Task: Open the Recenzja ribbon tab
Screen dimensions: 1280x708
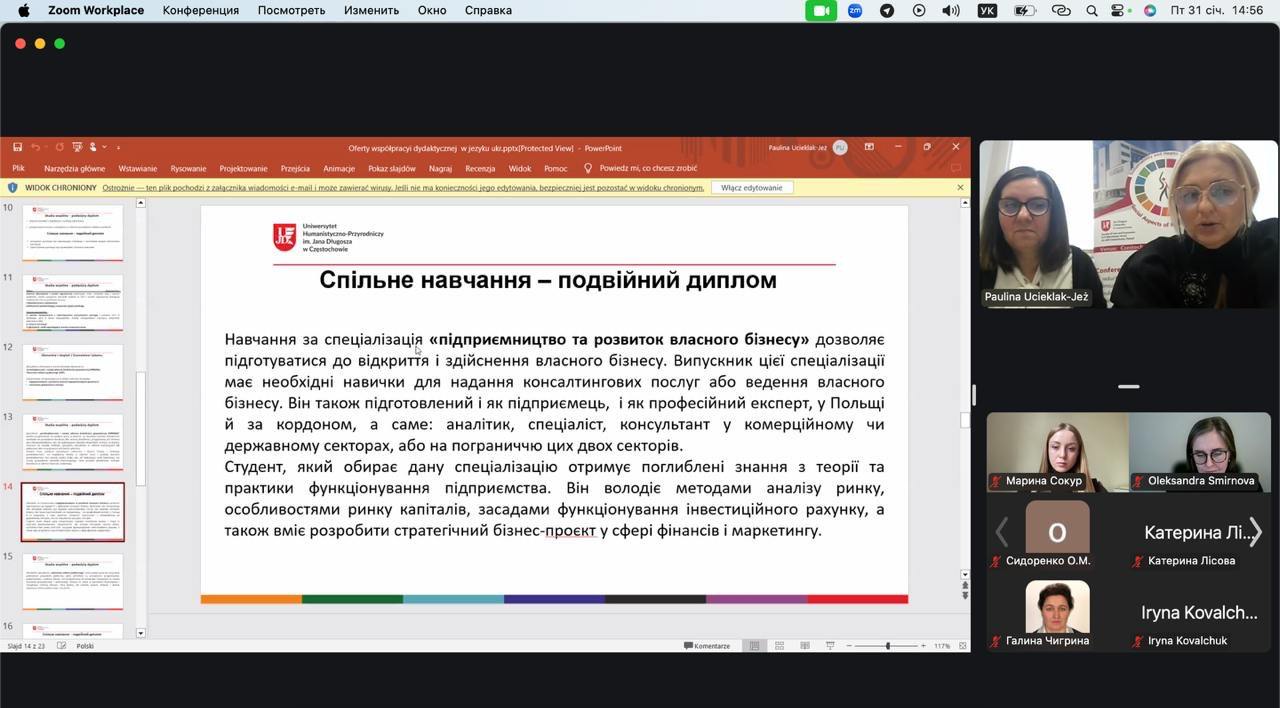Action: coord(480,168)
